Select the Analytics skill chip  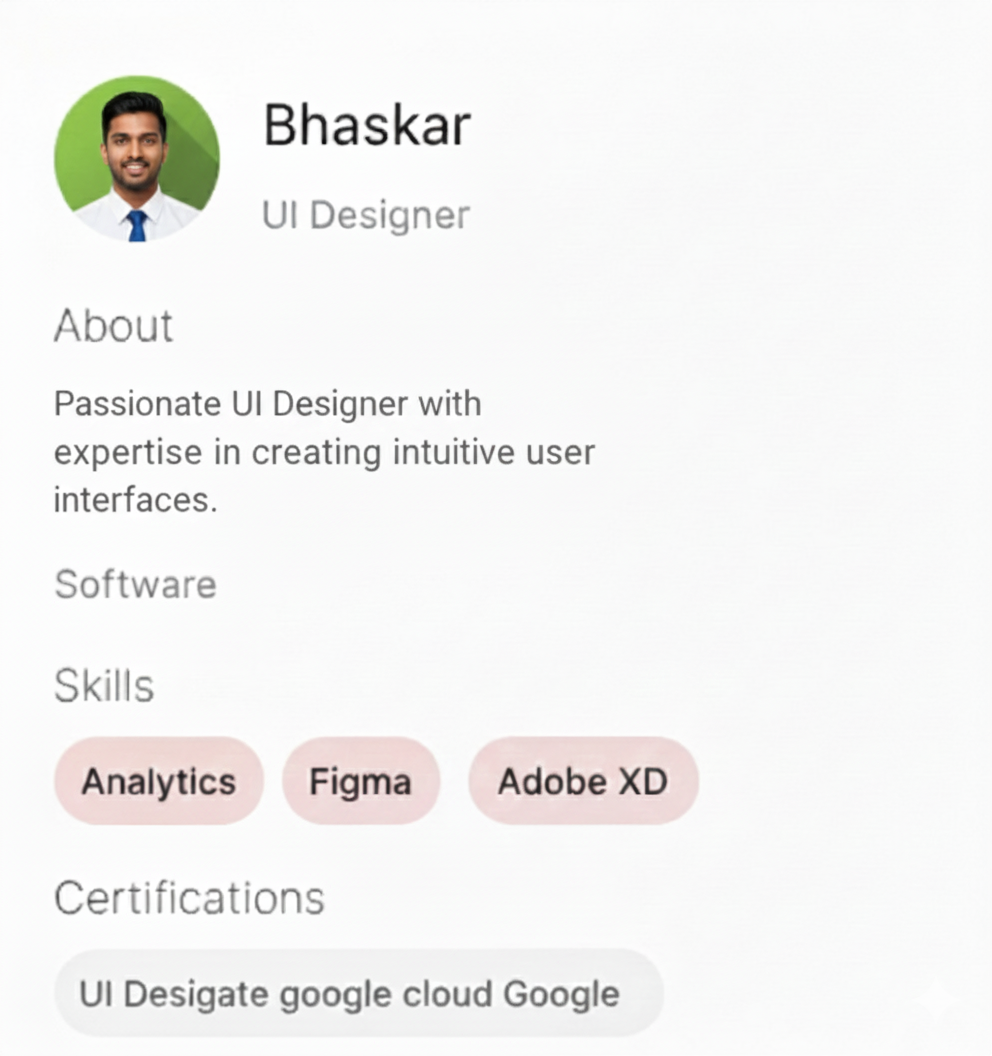tap(158, 781)
